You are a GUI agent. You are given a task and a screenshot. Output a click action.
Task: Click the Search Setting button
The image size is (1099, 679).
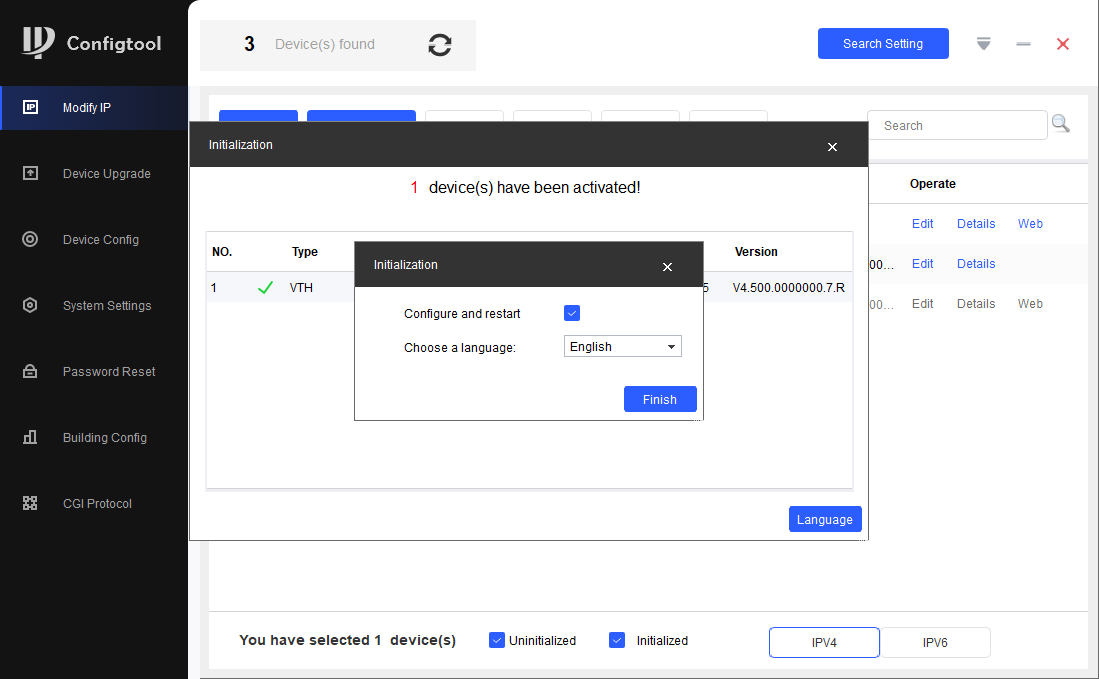pyautogui.click(x=883, y=43)
